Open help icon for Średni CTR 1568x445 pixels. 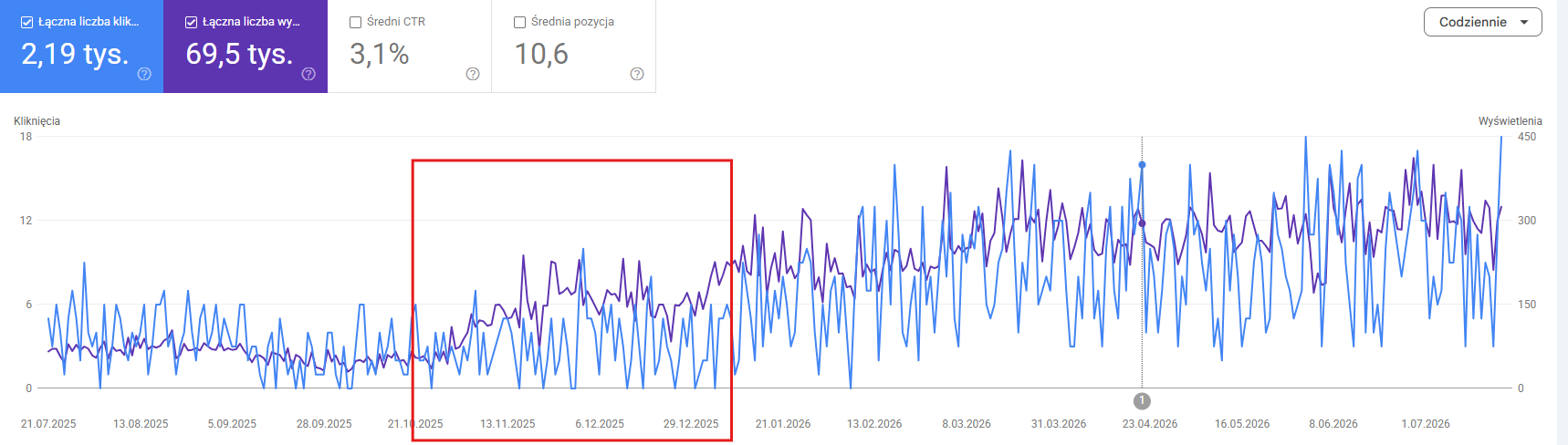[473, 74]
